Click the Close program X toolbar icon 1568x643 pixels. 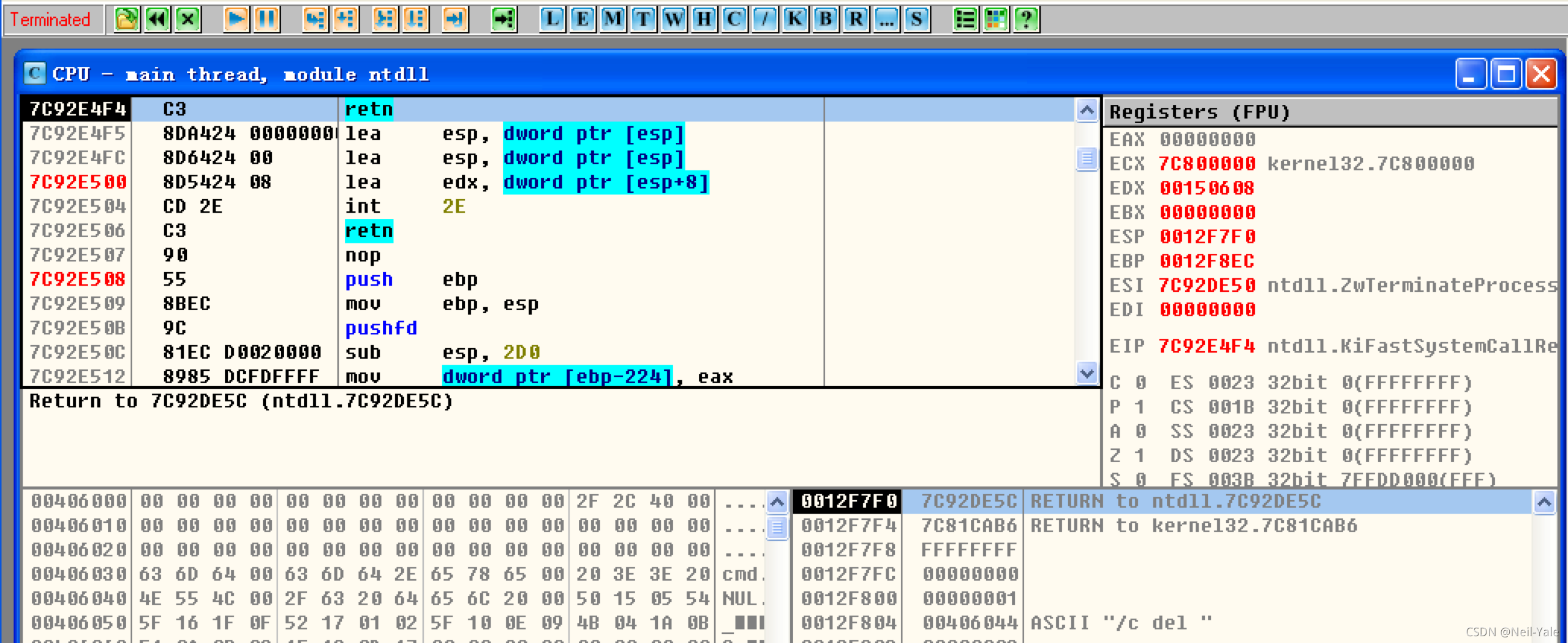188,19
